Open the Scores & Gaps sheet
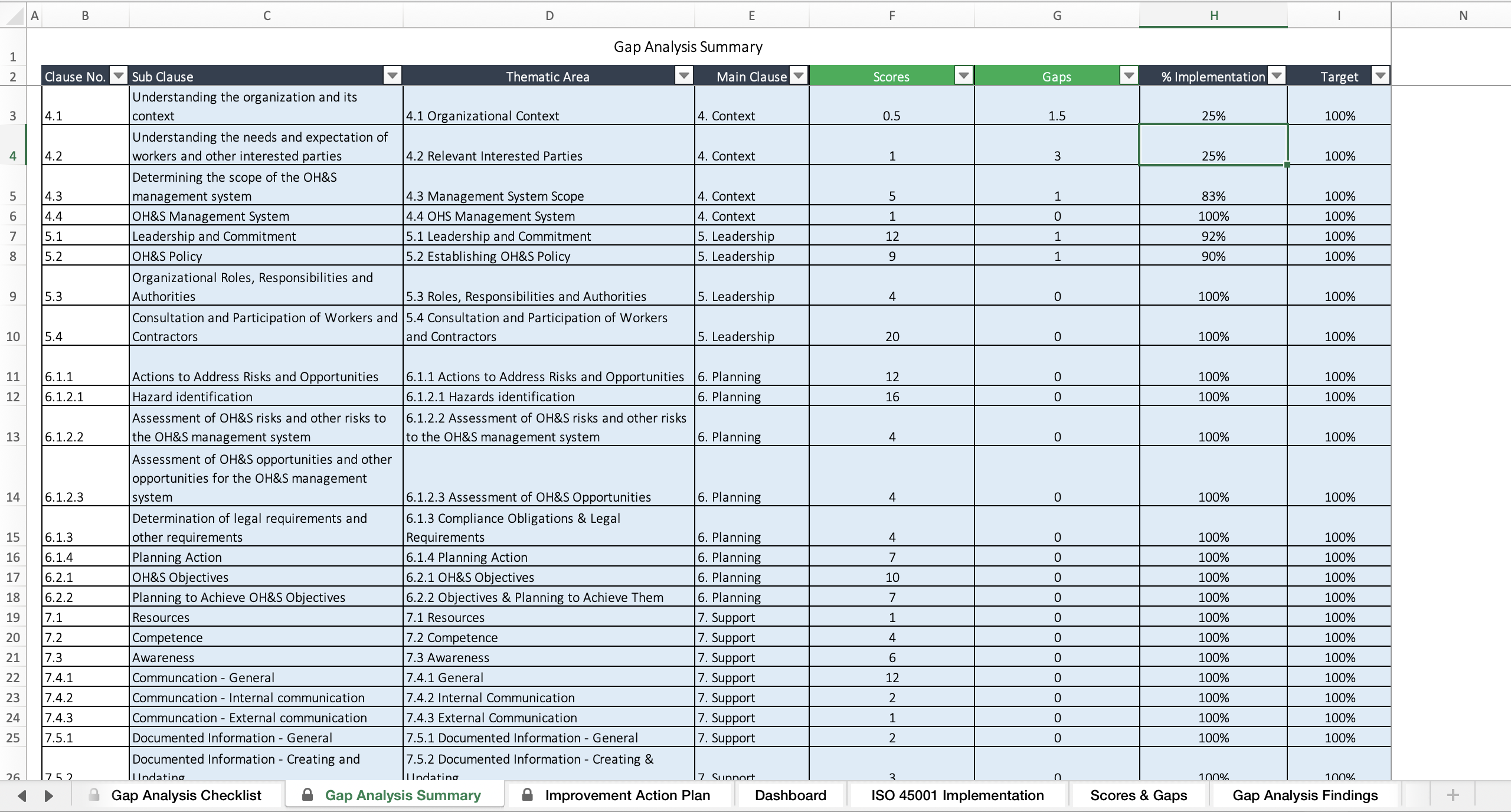The height and width of the screenshot is (812, 1511). pos(1139,795)
